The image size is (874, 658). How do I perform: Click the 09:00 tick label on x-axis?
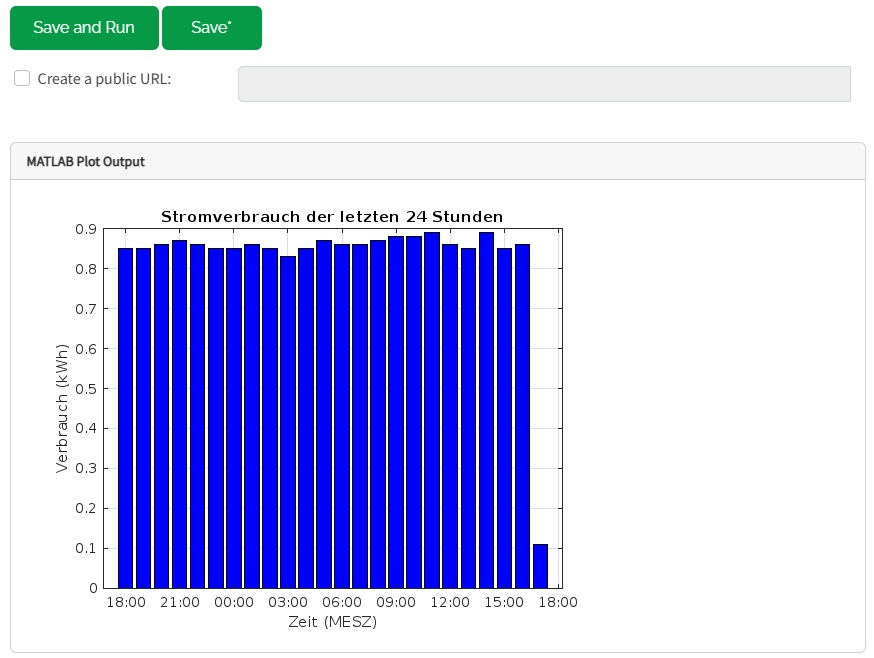396,603
